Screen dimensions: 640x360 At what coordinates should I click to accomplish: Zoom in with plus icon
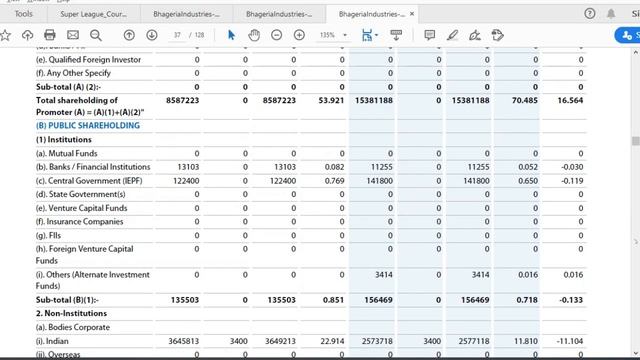pos(299,35)
